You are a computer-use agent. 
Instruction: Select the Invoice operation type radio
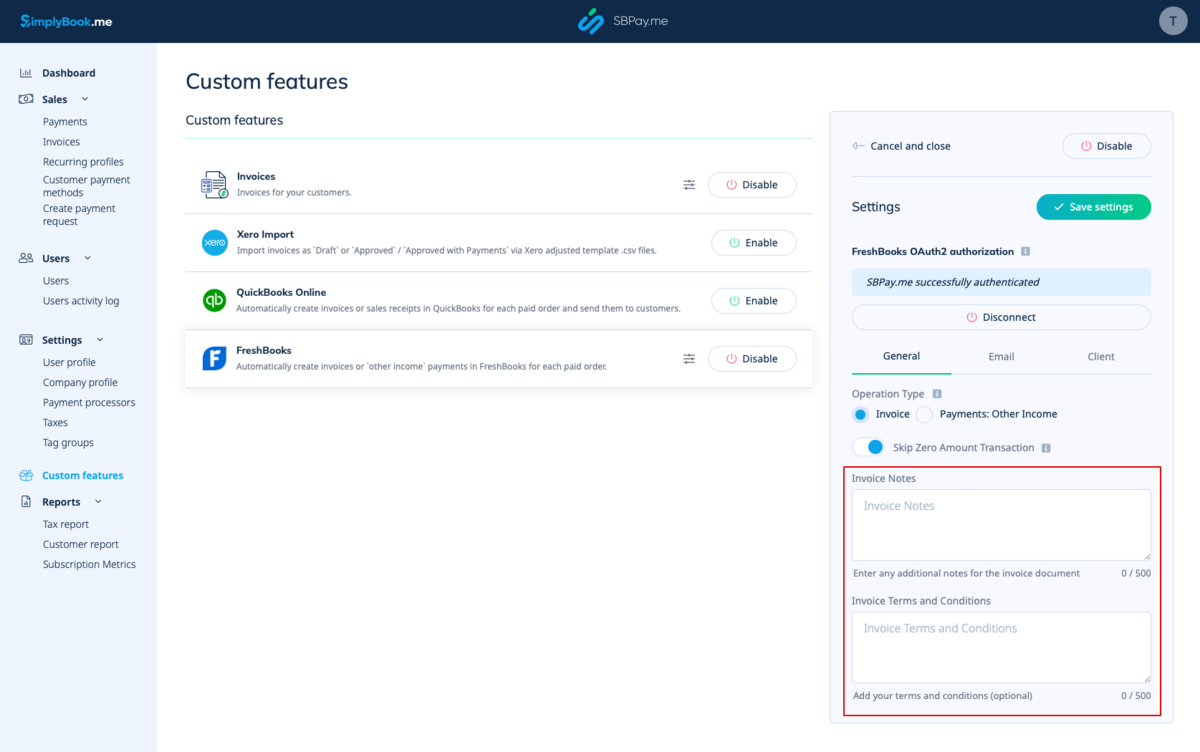coord(861,414)
